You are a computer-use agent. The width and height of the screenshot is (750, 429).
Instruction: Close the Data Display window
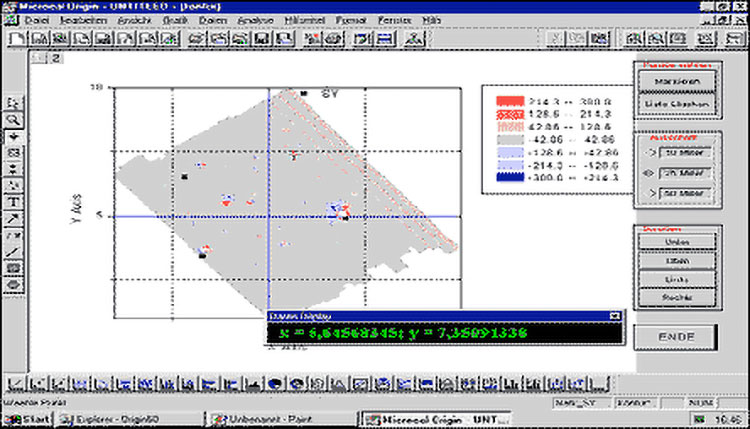615,316
